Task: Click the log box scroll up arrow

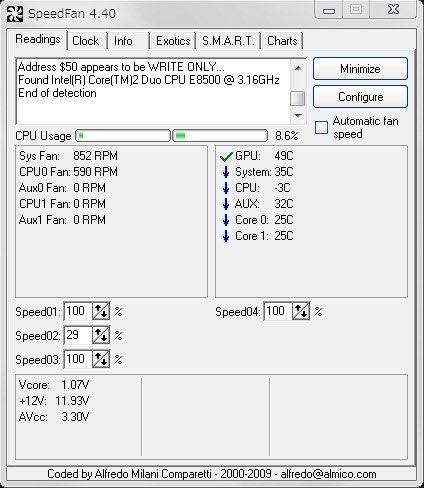Action: [x=298, y=68]
